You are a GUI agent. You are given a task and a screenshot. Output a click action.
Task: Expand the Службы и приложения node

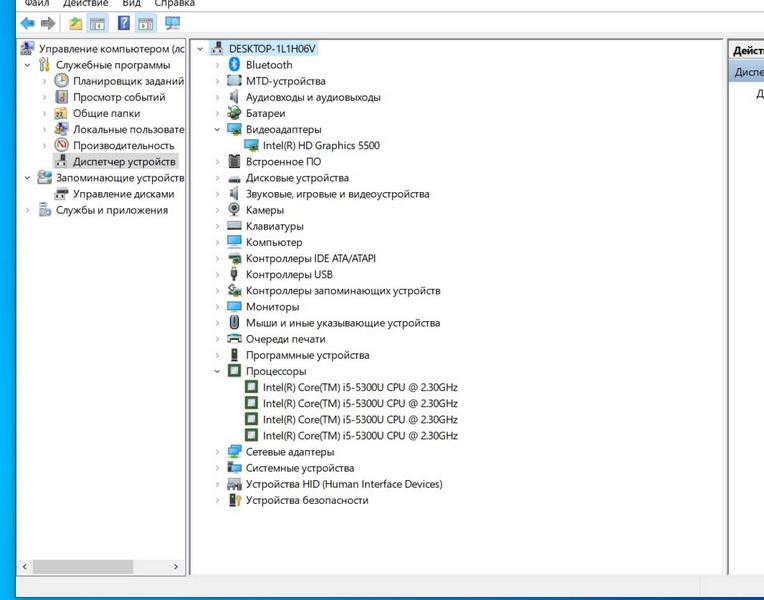pyautogui.click(x=28, y=210)
